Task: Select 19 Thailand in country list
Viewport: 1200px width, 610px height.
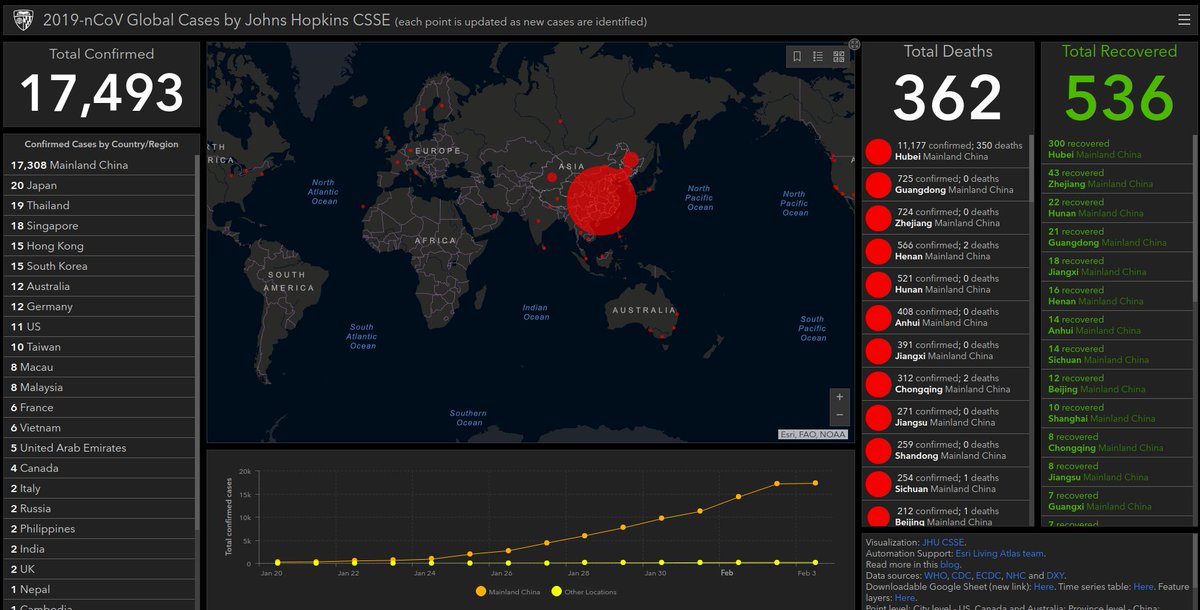Action: 100,205
